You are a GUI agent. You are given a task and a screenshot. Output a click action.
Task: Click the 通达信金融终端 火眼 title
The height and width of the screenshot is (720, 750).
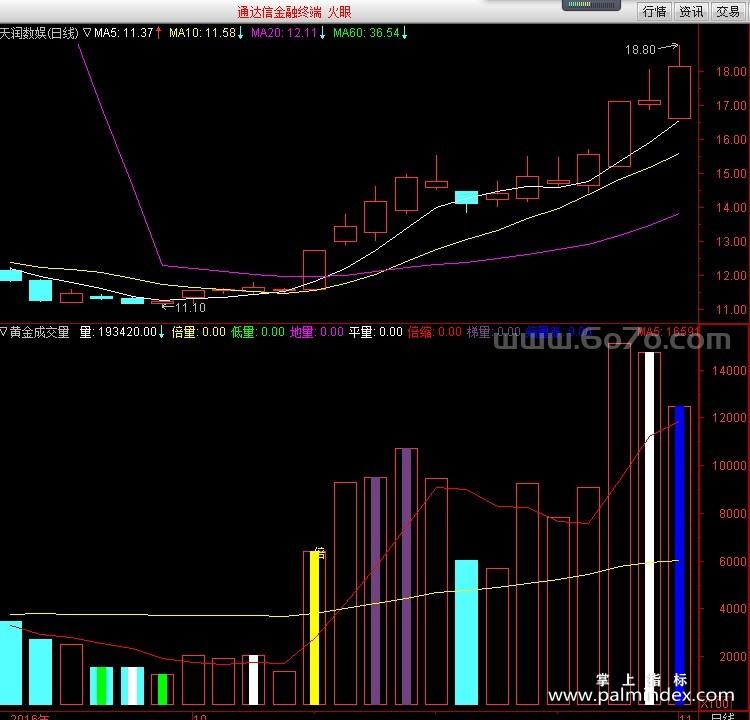tap(294, 12)
